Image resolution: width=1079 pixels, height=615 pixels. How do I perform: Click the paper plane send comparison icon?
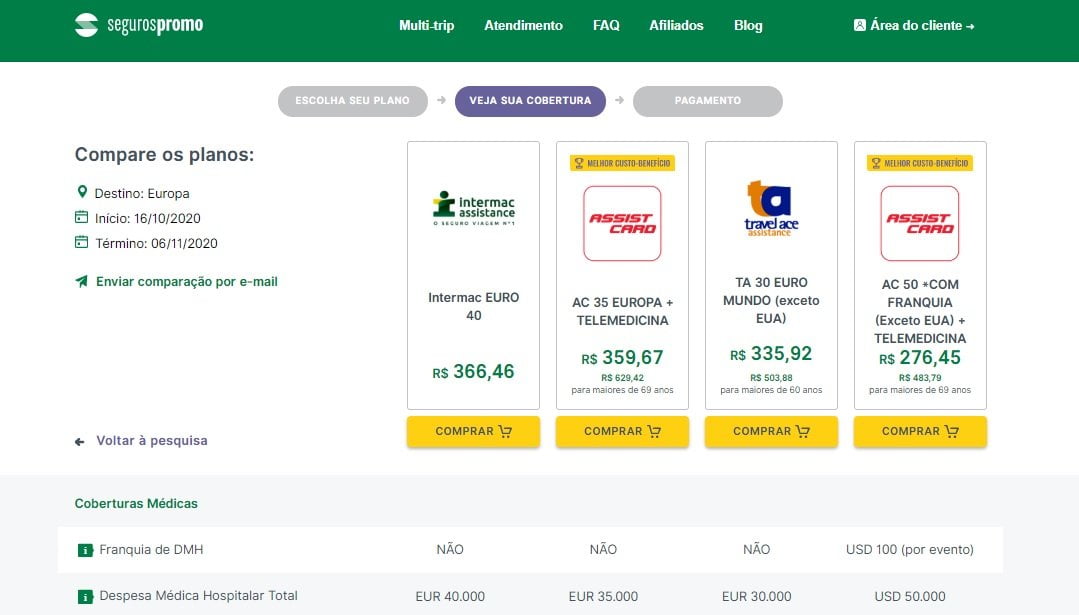(82, 282)
